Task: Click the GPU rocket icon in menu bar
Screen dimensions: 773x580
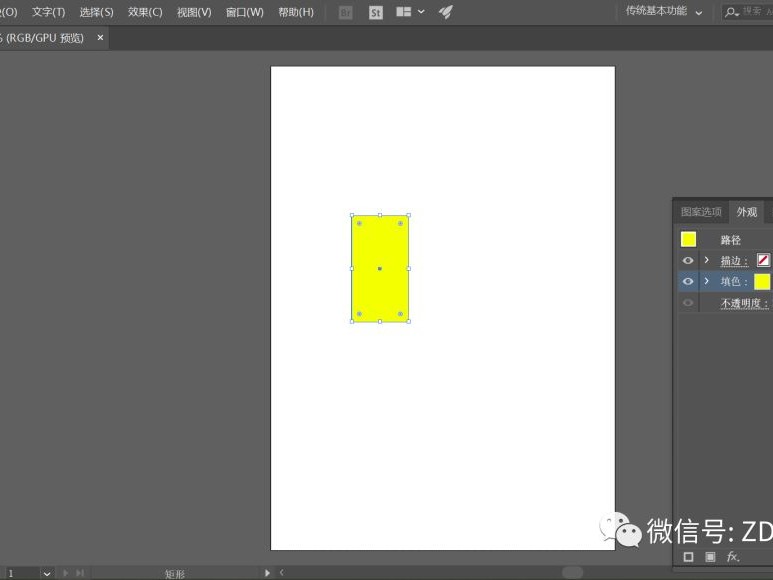Action: point(446,12)
